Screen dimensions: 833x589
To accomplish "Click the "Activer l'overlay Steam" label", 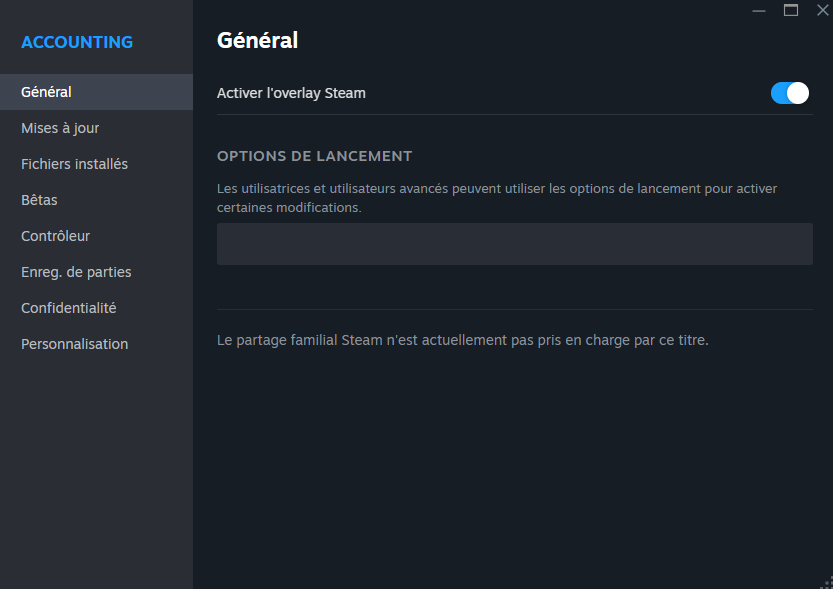I will 291,93.
